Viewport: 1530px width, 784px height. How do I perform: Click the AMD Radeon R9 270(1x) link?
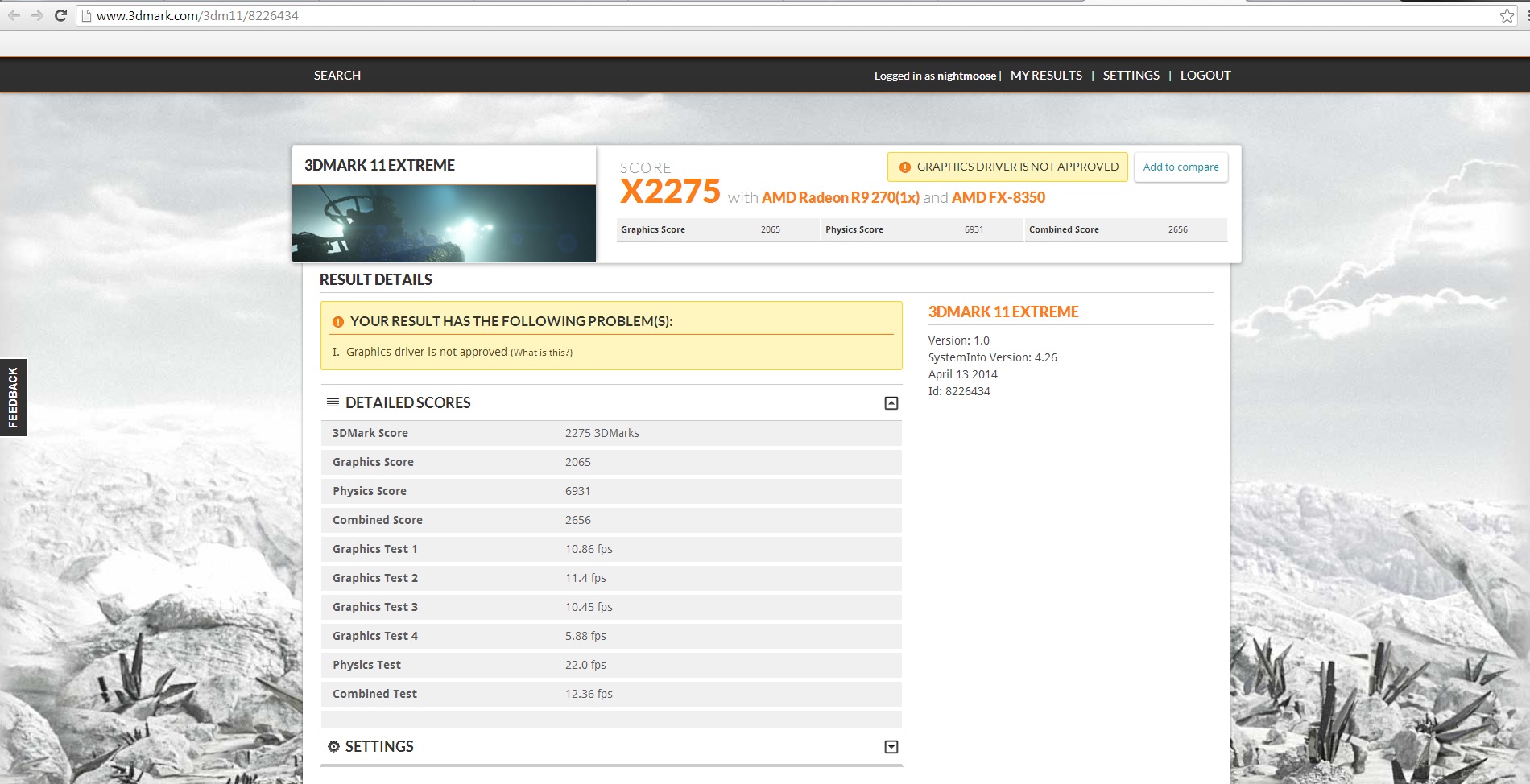coord(840,197)
